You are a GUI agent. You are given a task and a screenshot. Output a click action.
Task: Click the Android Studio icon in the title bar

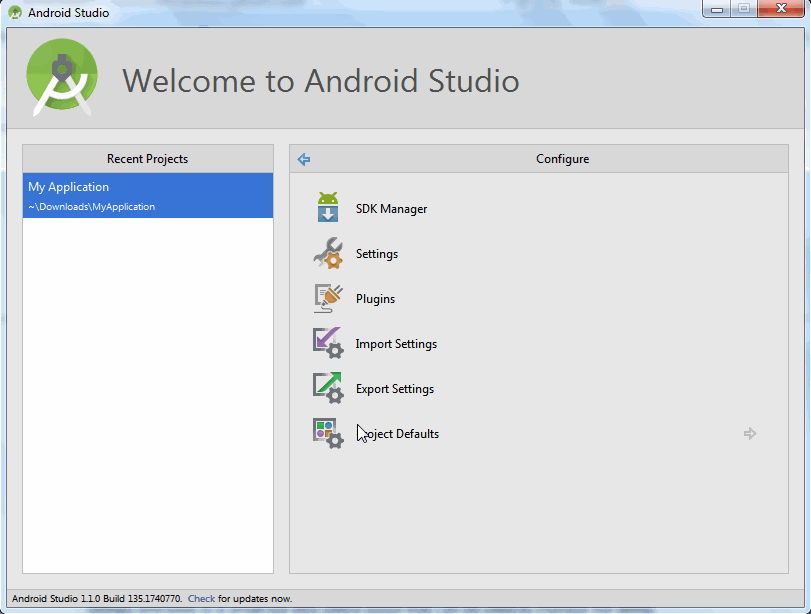(x=14, y=11)
